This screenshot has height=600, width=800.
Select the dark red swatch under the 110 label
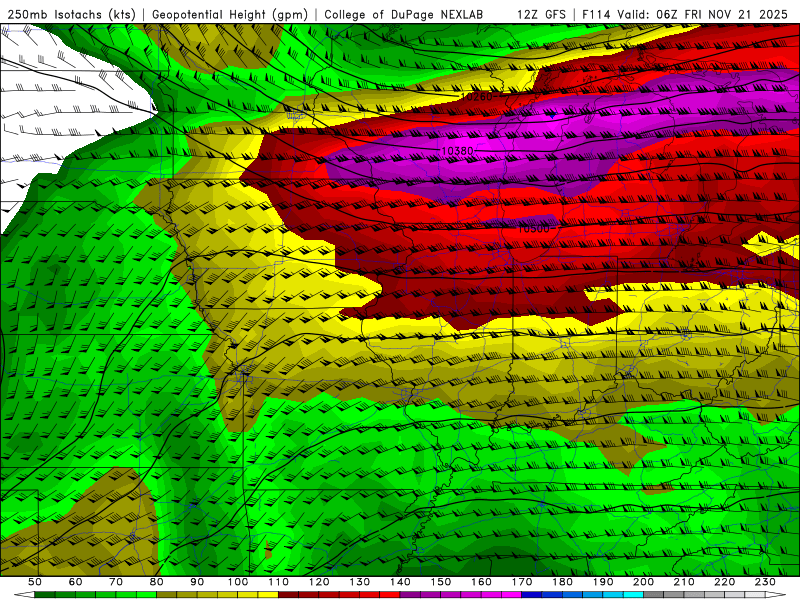(288, 595)
